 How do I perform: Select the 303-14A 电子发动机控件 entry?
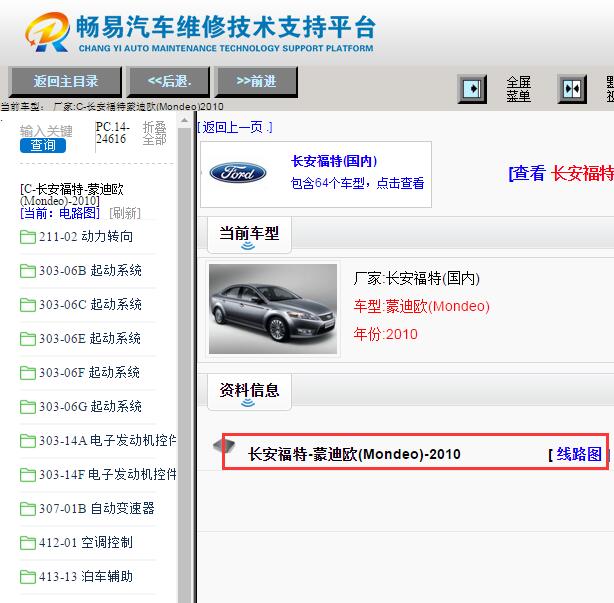(107, 441)
